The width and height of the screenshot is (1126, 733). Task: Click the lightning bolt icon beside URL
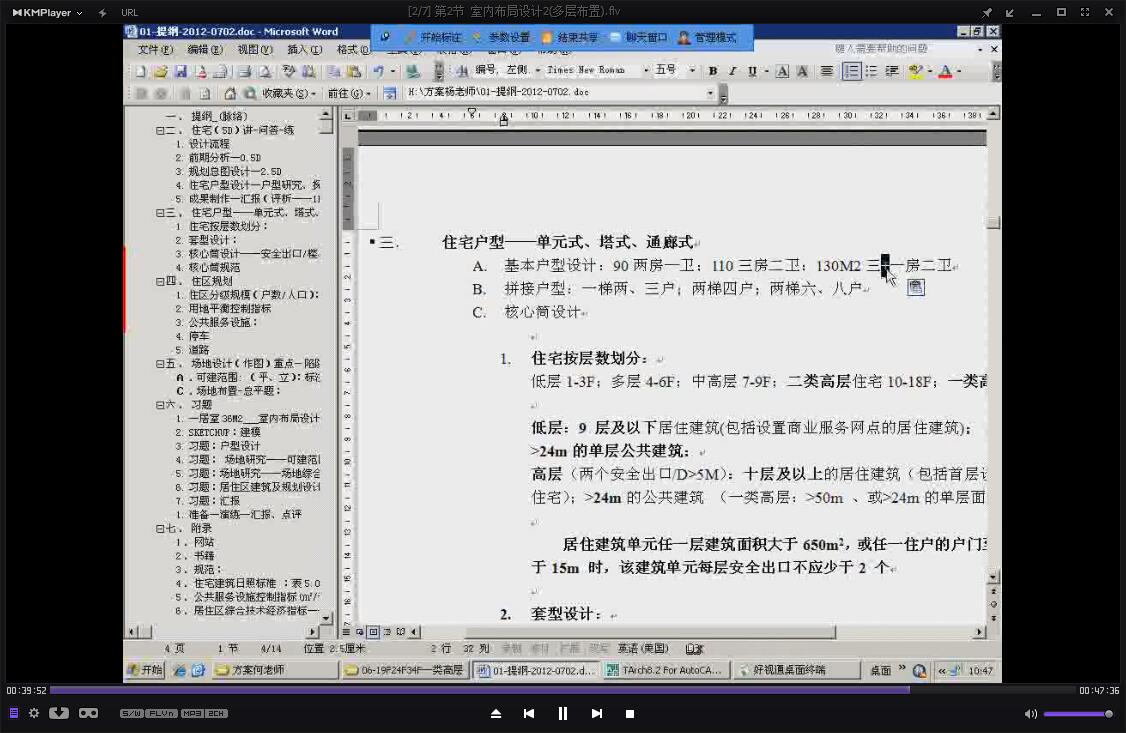click(x=103, y=12)
